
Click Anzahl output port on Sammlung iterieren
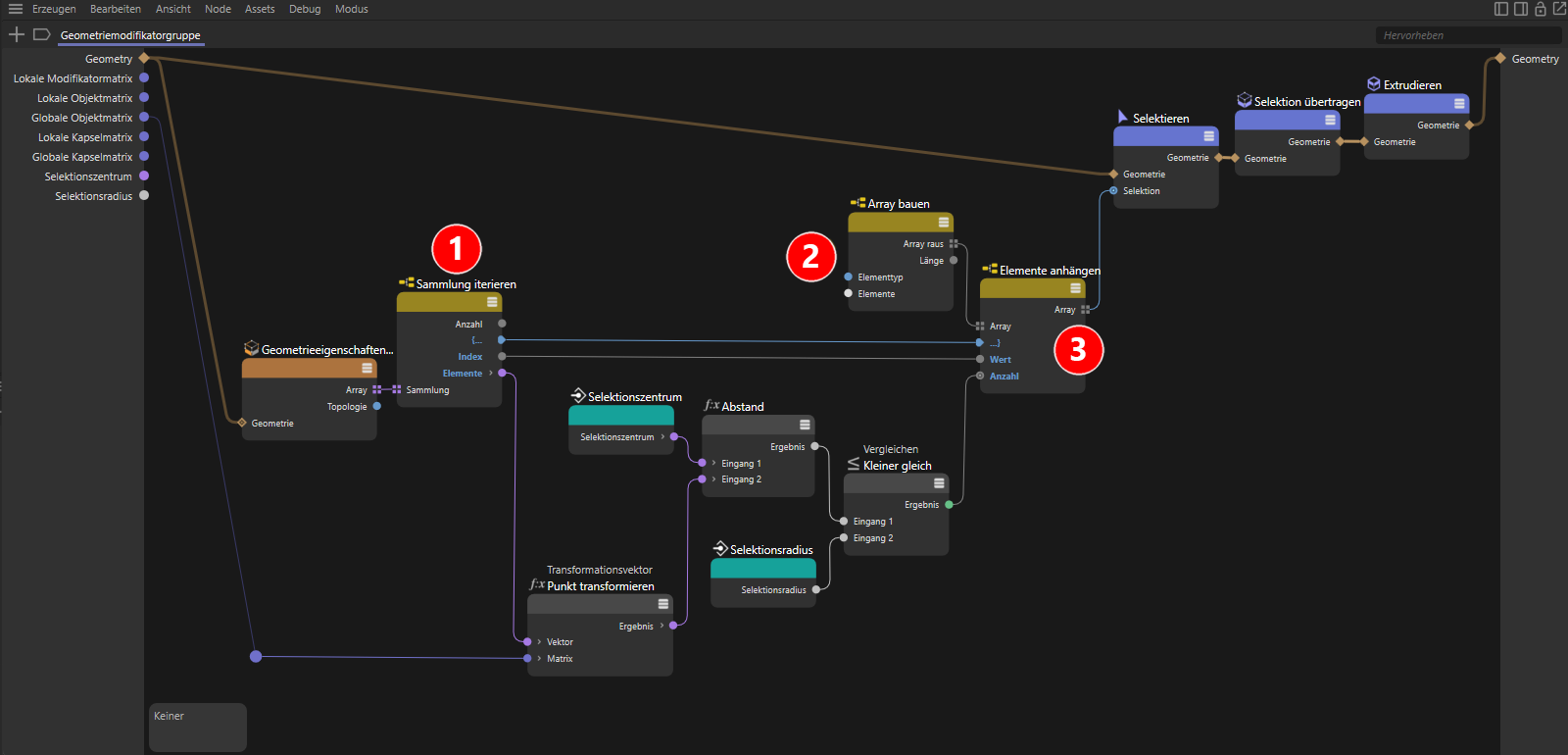[502, 324]
